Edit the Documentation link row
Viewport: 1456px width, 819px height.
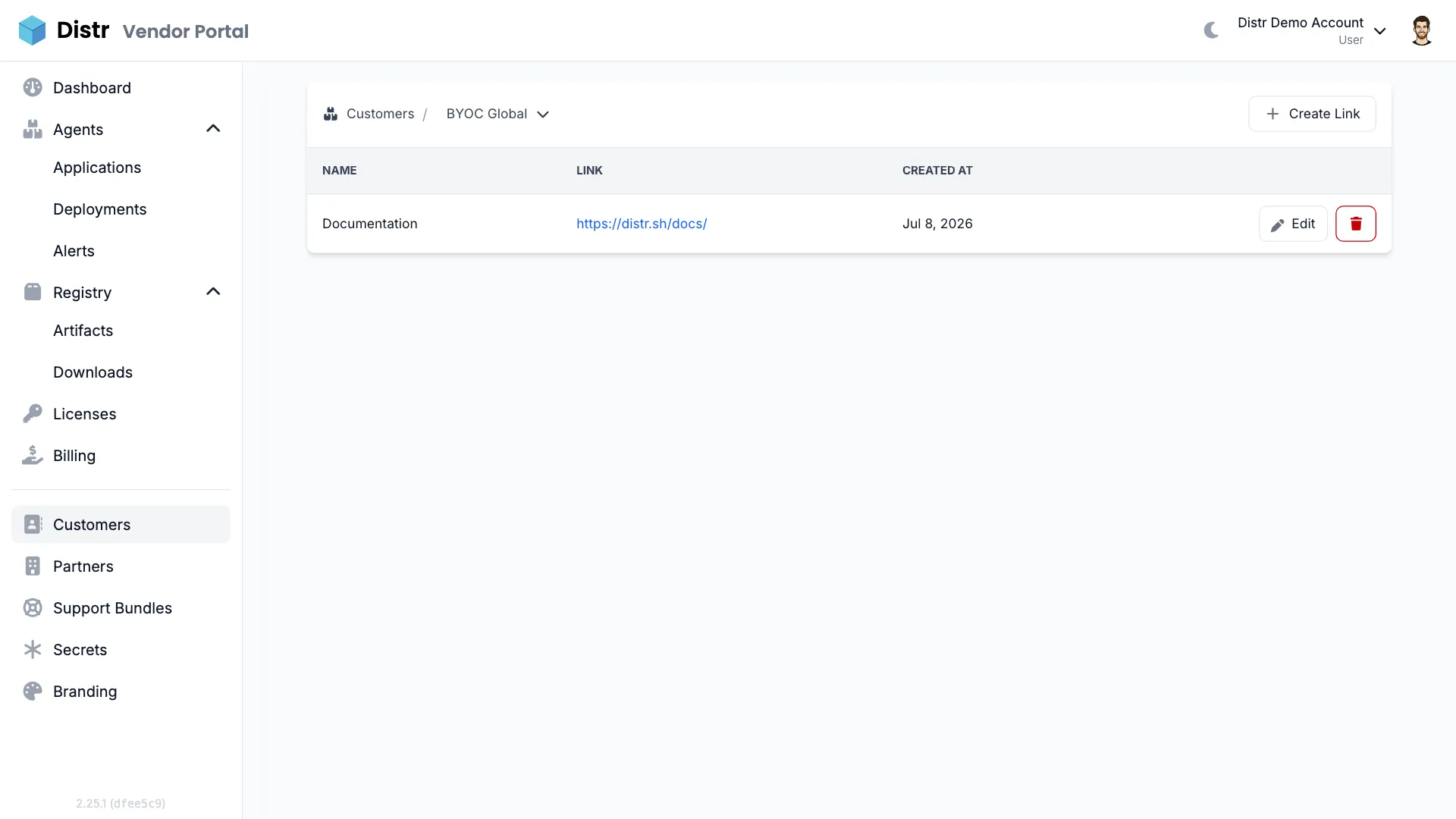[x=1293, y=224]
